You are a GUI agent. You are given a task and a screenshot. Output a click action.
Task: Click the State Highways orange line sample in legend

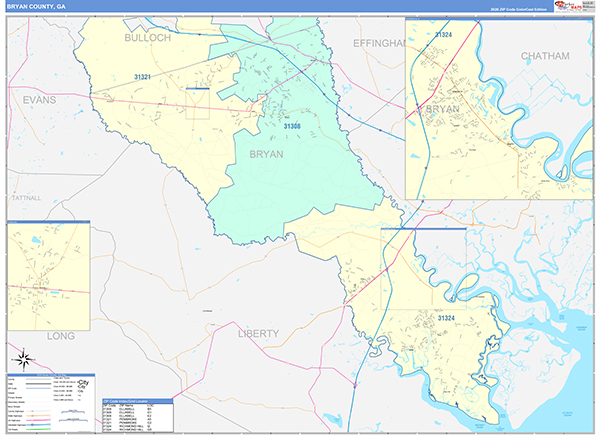pos(38,415)
